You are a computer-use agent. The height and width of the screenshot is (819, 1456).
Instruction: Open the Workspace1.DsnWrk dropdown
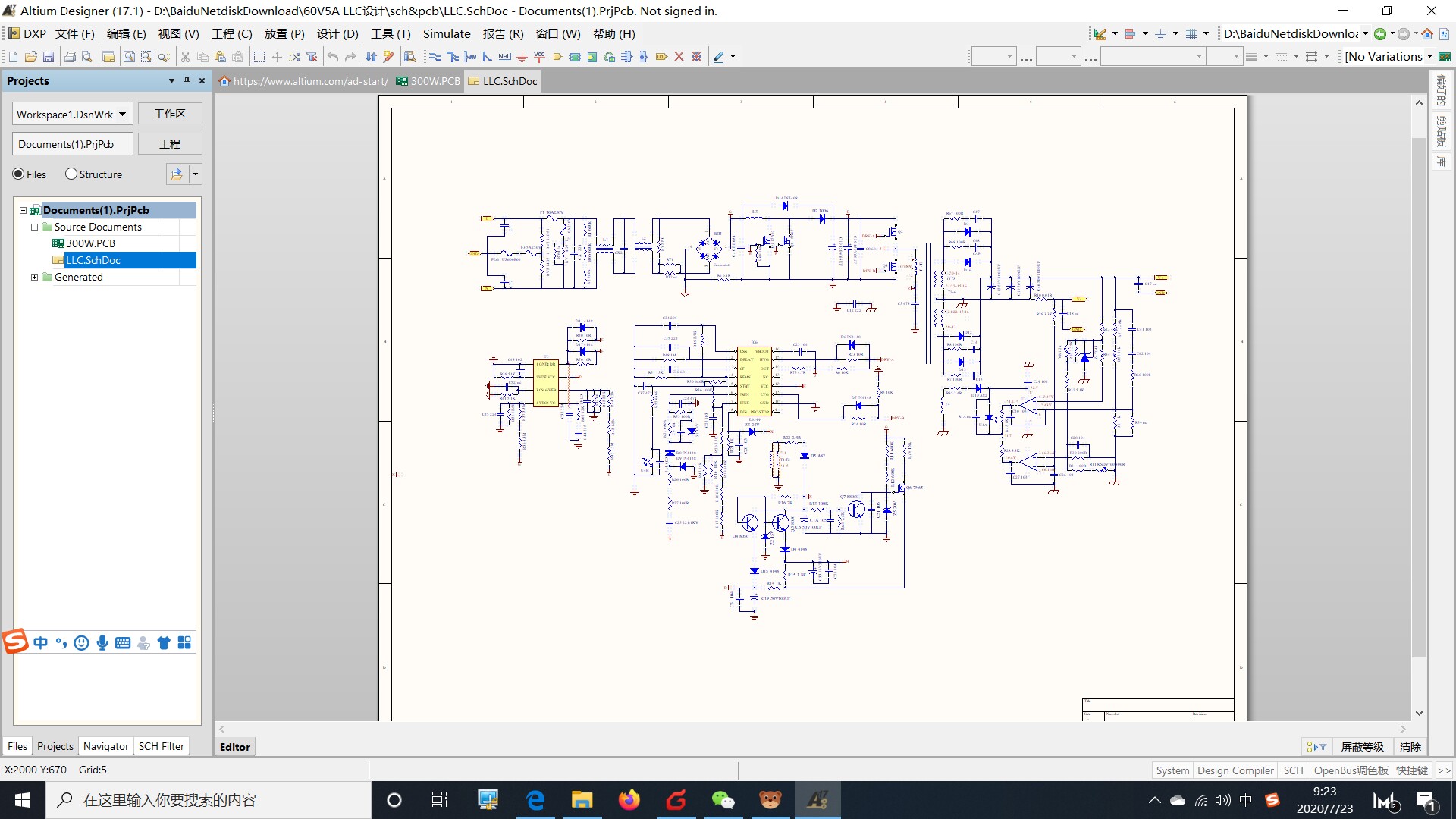pos(122,115)
